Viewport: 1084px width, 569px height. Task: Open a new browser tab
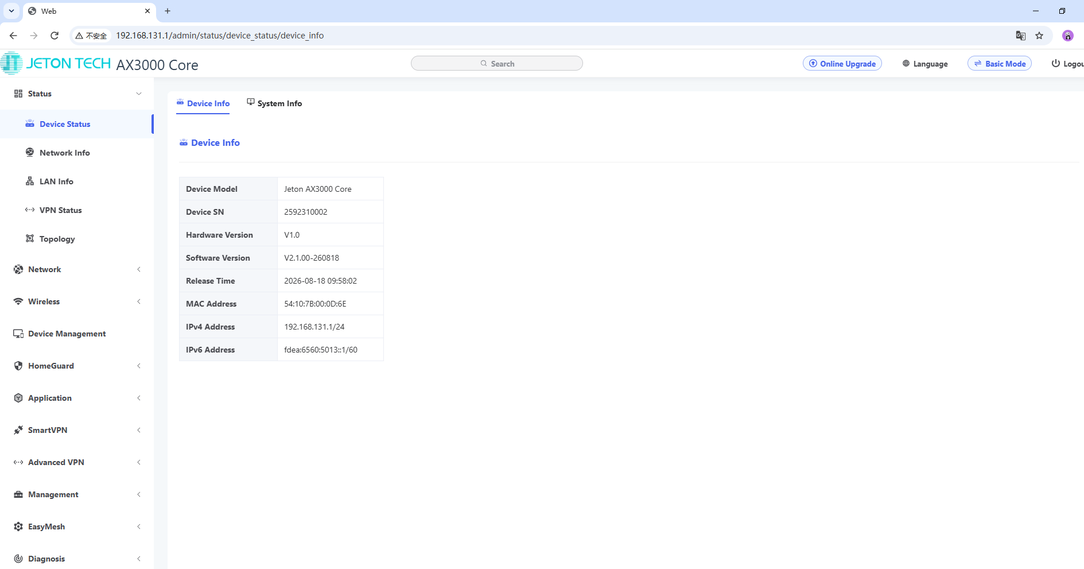point(167,11)
